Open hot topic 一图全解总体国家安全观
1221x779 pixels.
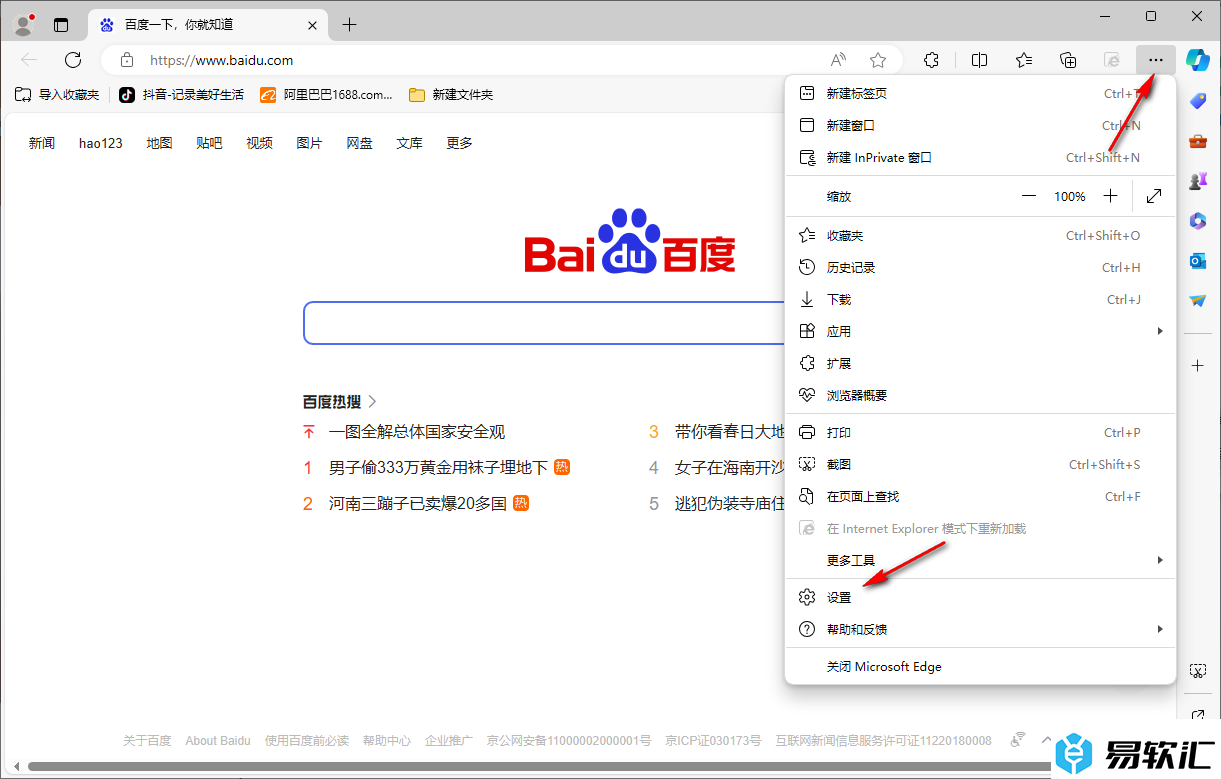[417, 432]
